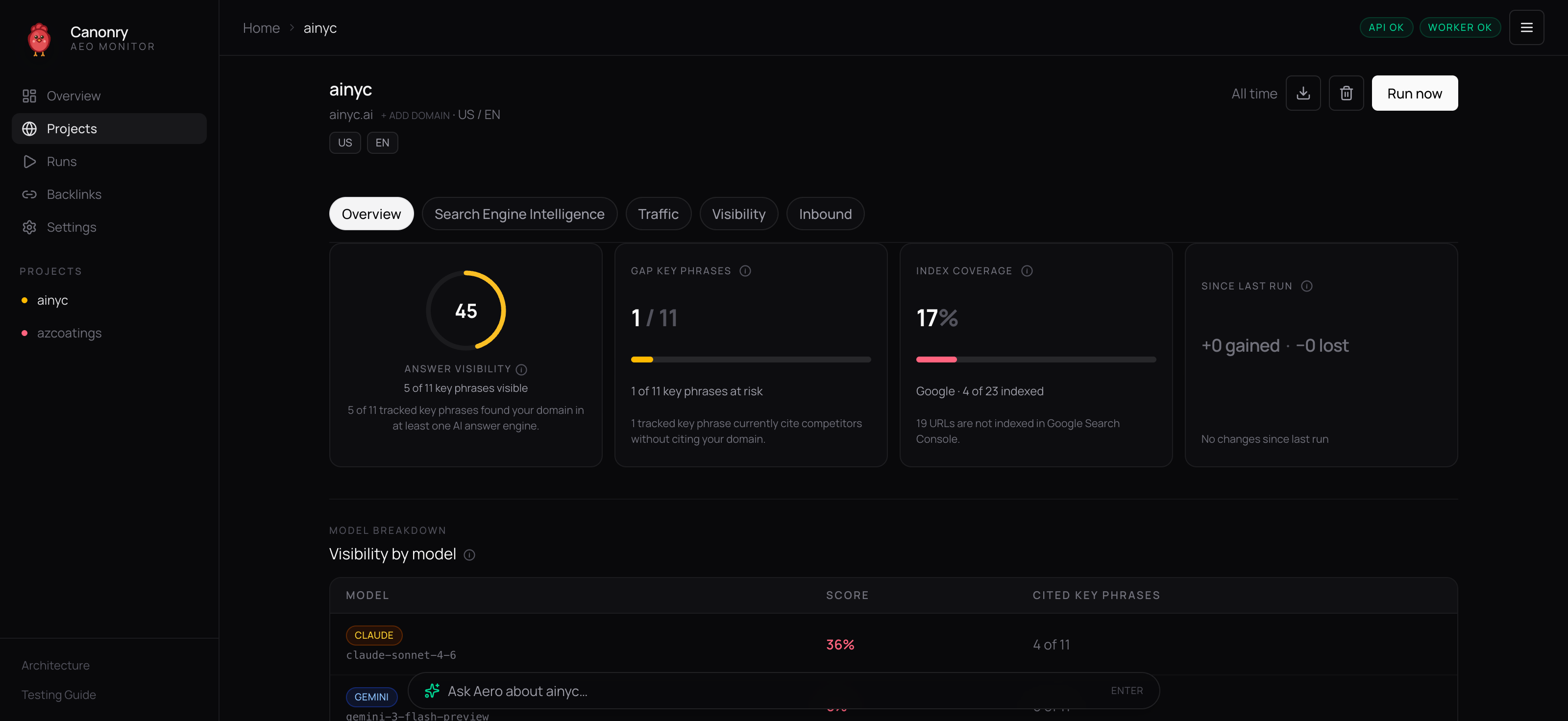Select the Overview icon in the sidebar
This screenshot has width=1568, height=721.
click(30, 96)
